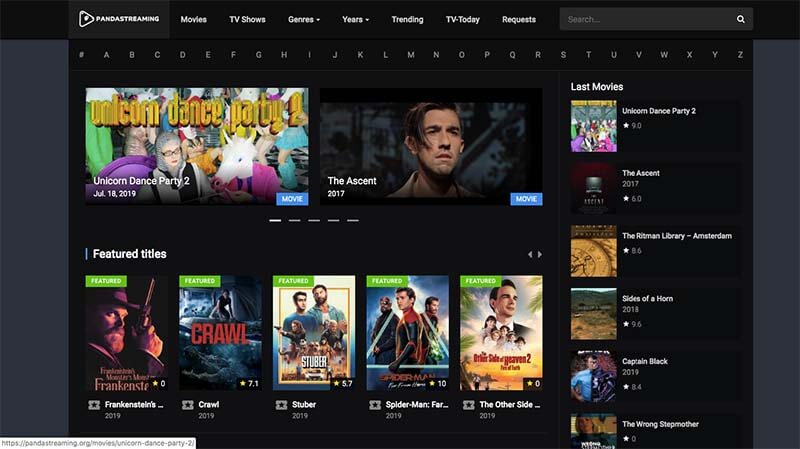Viewport: 800px width, 449px height.
Task: Open the TV Shows nav item
Action: click(247, 19)
